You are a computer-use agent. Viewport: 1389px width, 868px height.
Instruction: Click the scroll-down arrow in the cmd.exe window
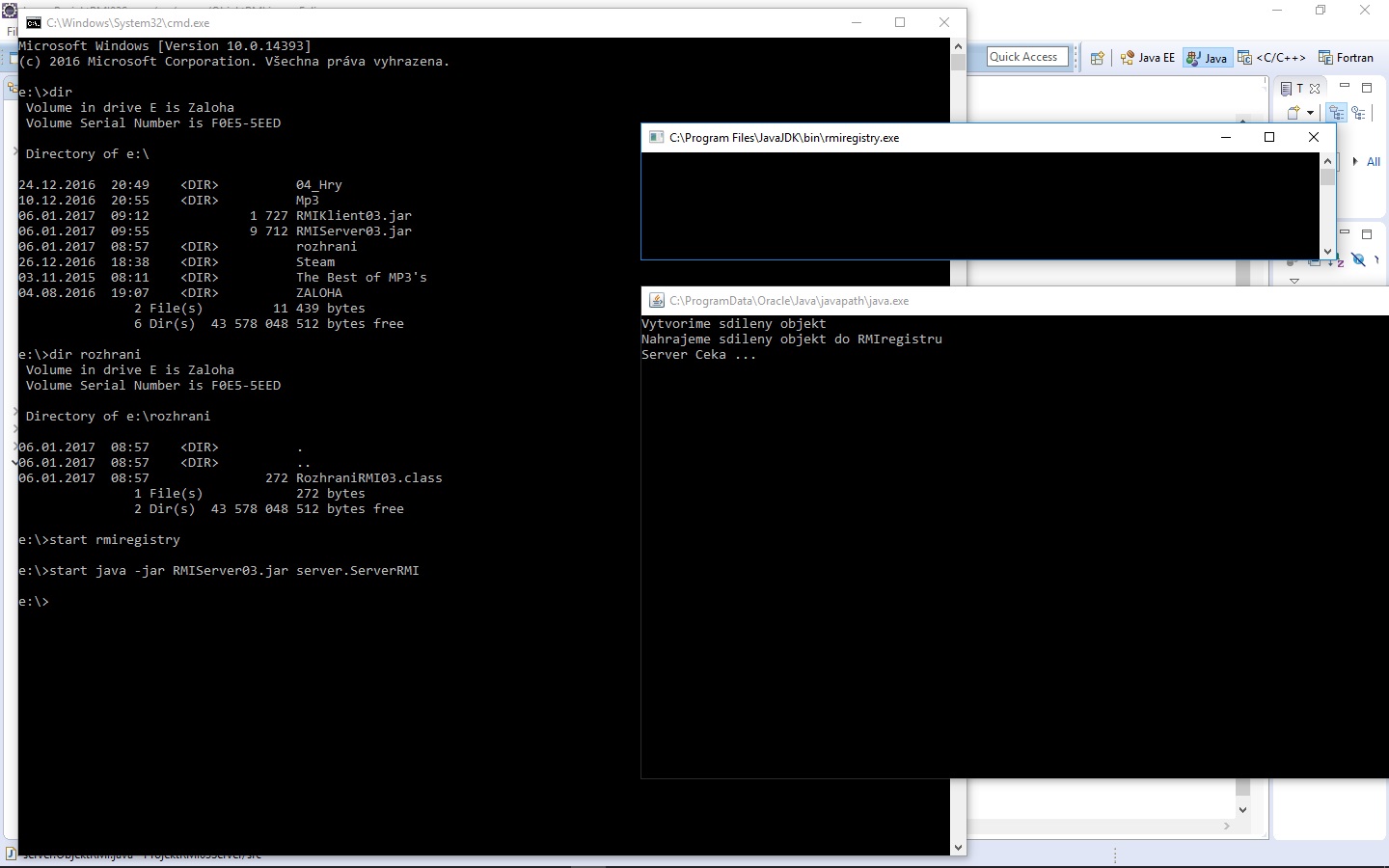point(958,847)
